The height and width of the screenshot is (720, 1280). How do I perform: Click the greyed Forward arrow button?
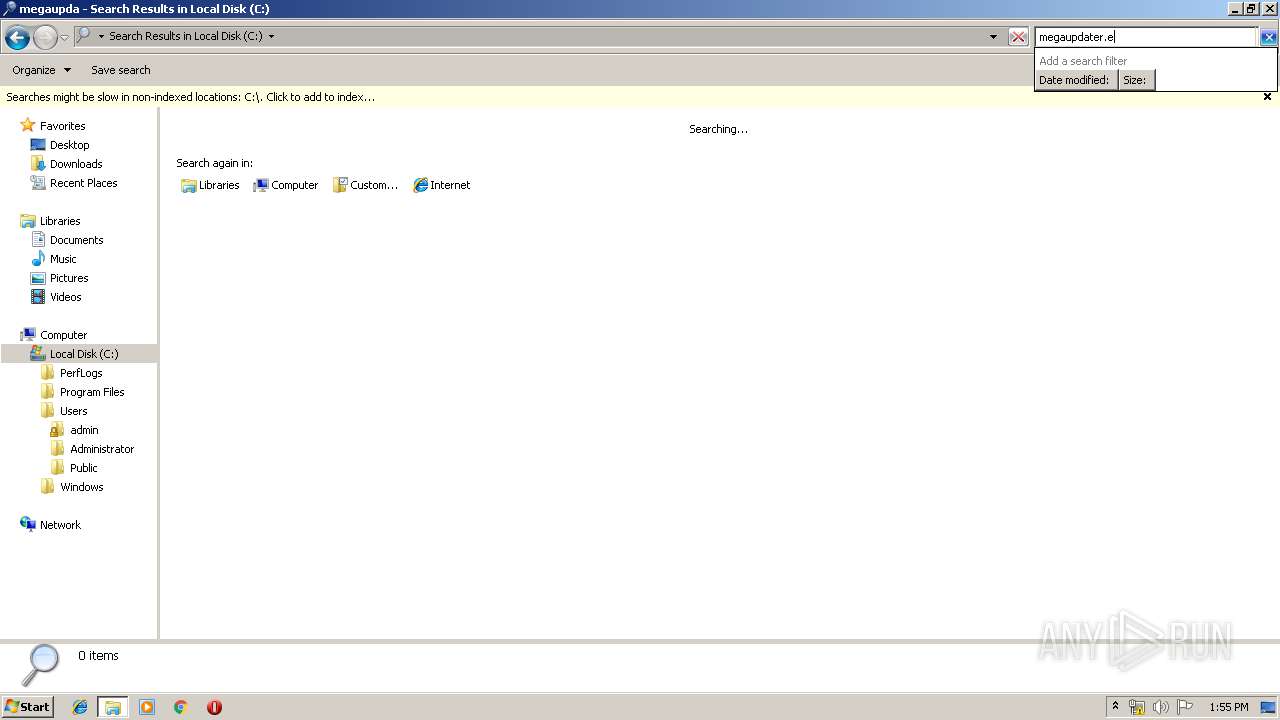click(x=45, y=38)
